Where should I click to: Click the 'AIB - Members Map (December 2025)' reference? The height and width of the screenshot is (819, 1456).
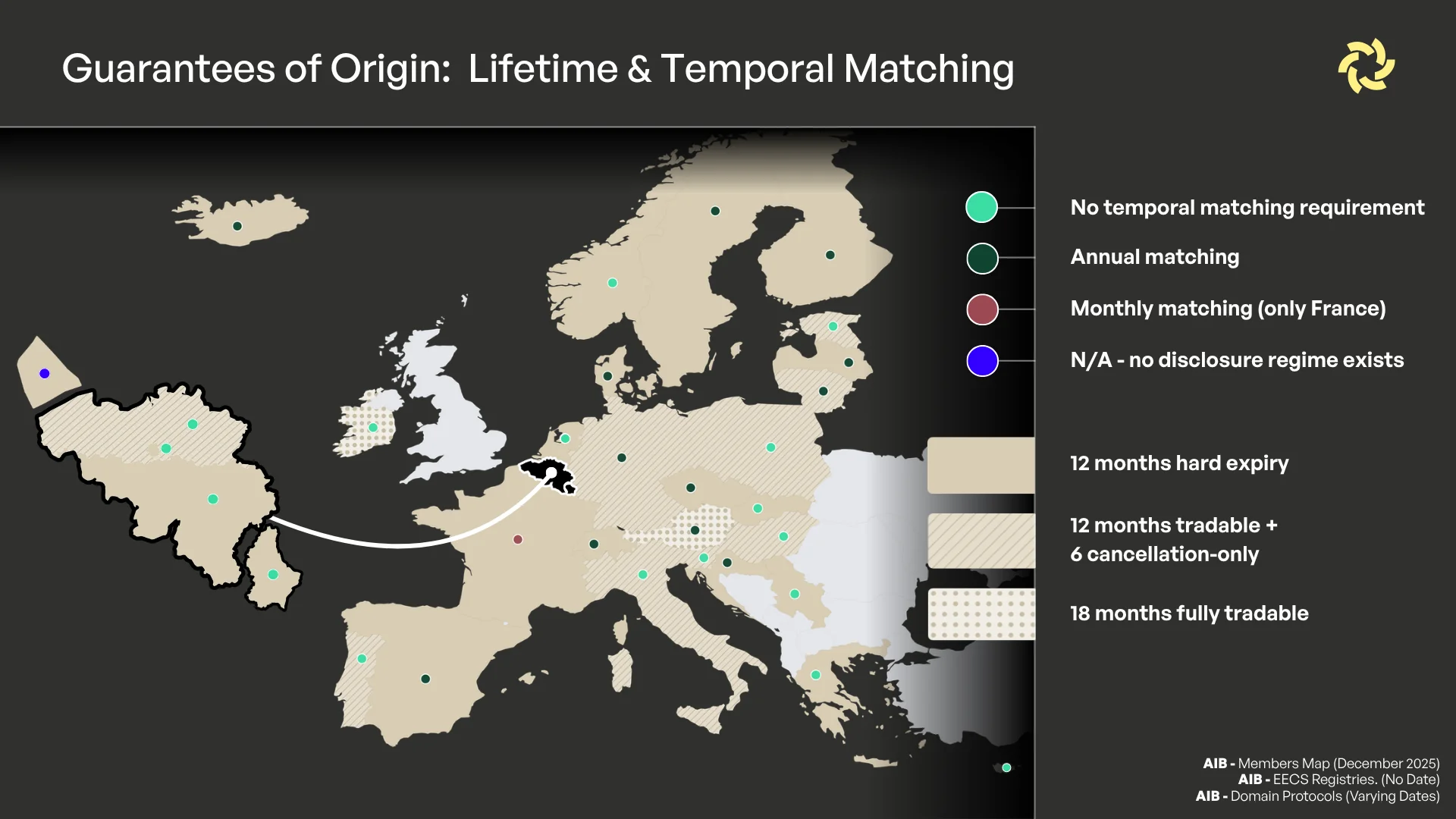coord(1321,764)
